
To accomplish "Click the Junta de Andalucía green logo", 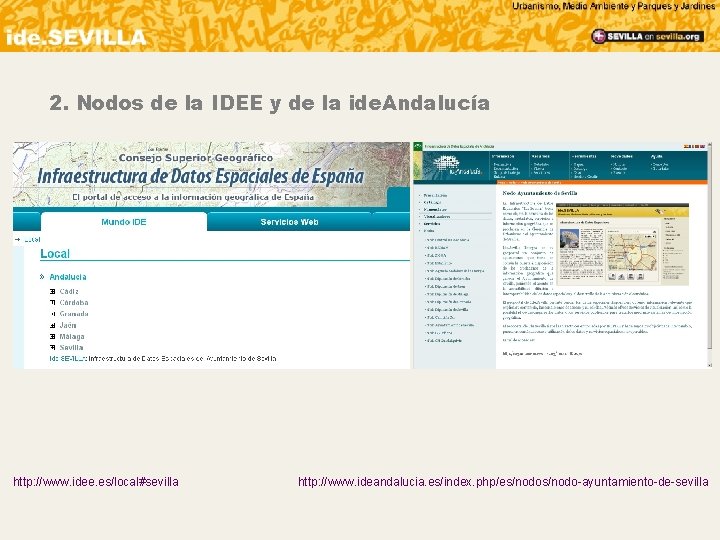I will pyautogui.click(x=417, y=148).
